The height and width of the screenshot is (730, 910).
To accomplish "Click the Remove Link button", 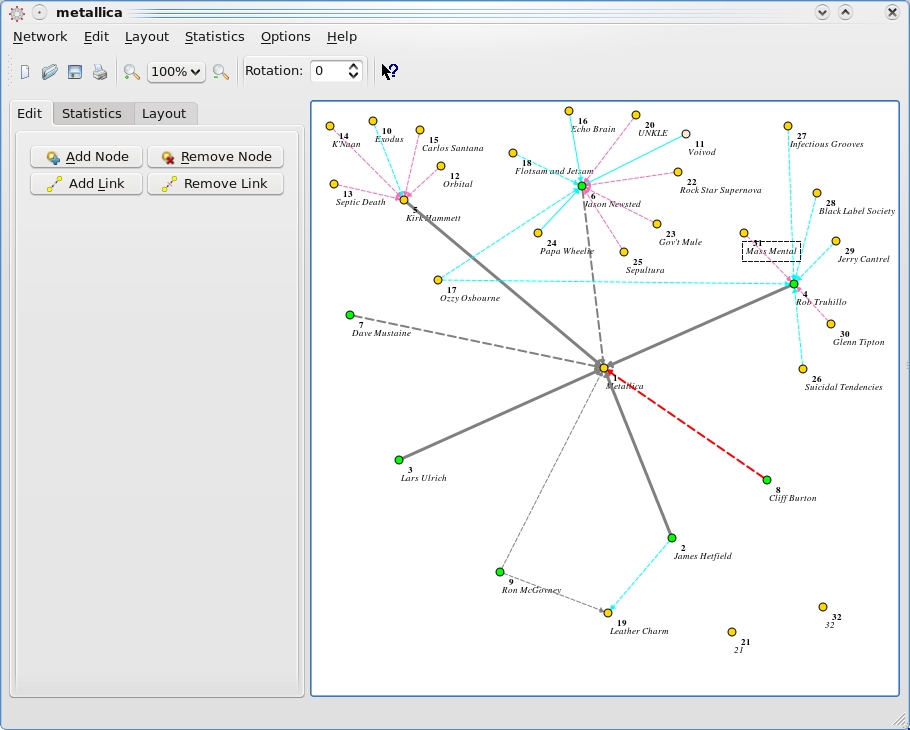I will tap(215, 184).
